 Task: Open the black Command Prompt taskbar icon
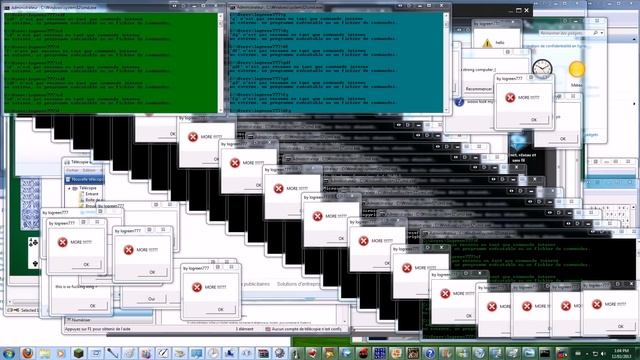544,353
